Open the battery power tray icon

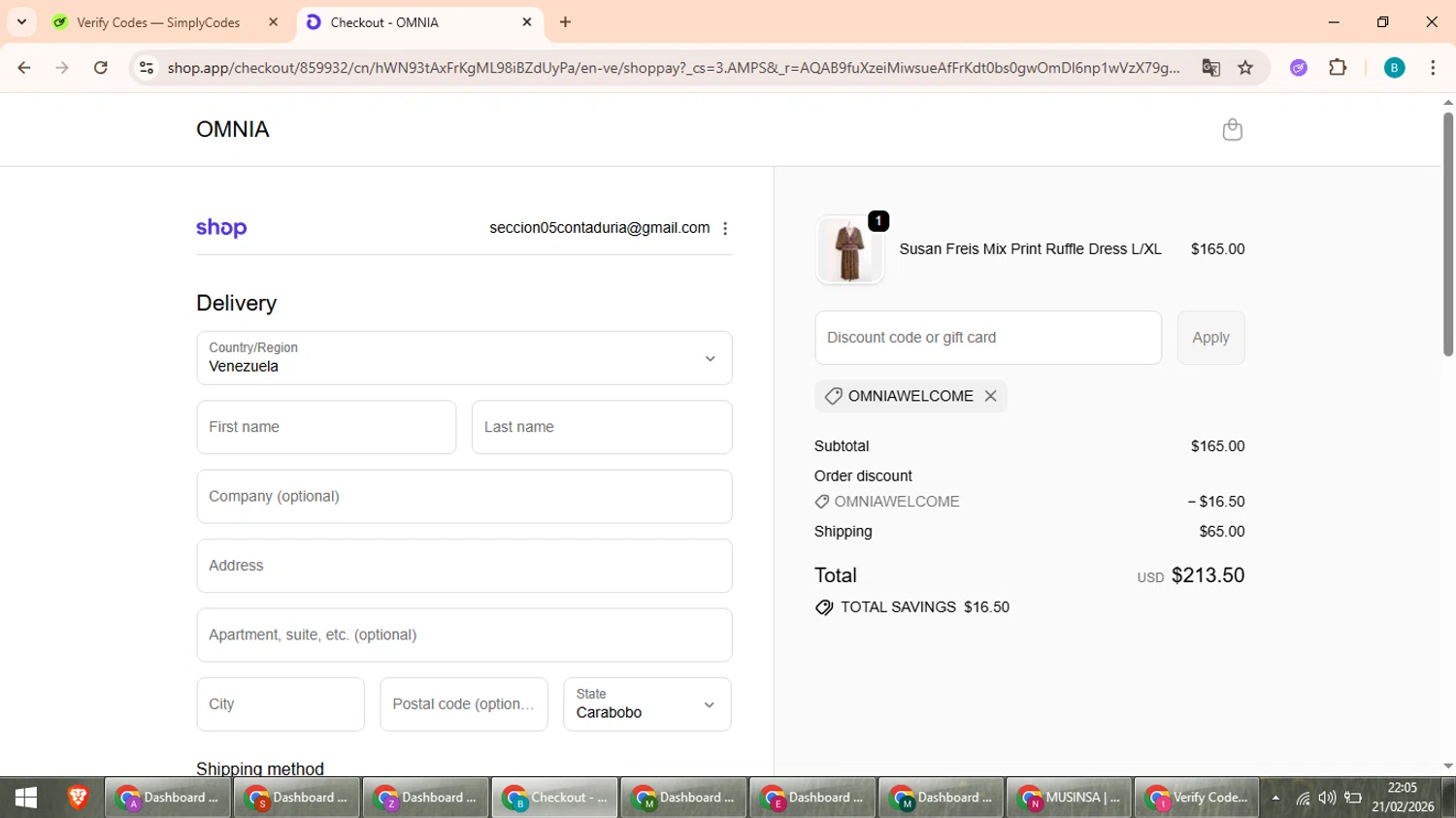(1353, 799)
